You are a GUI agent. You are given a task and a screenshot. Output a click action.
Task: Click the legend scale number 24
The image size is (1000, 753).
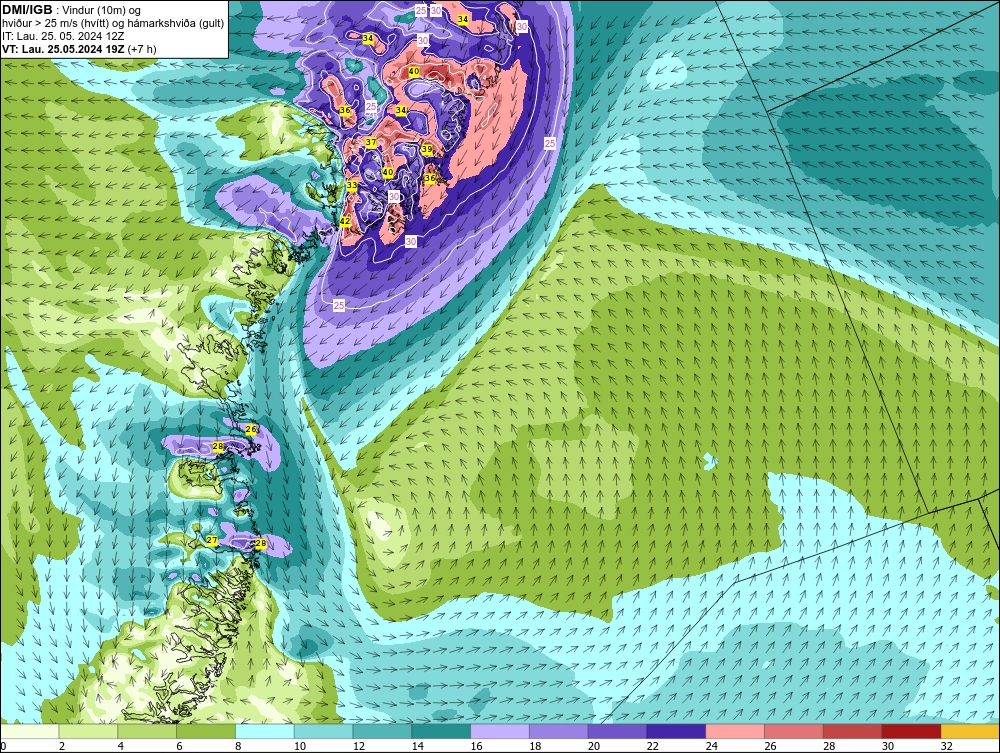tap(711, 746)
